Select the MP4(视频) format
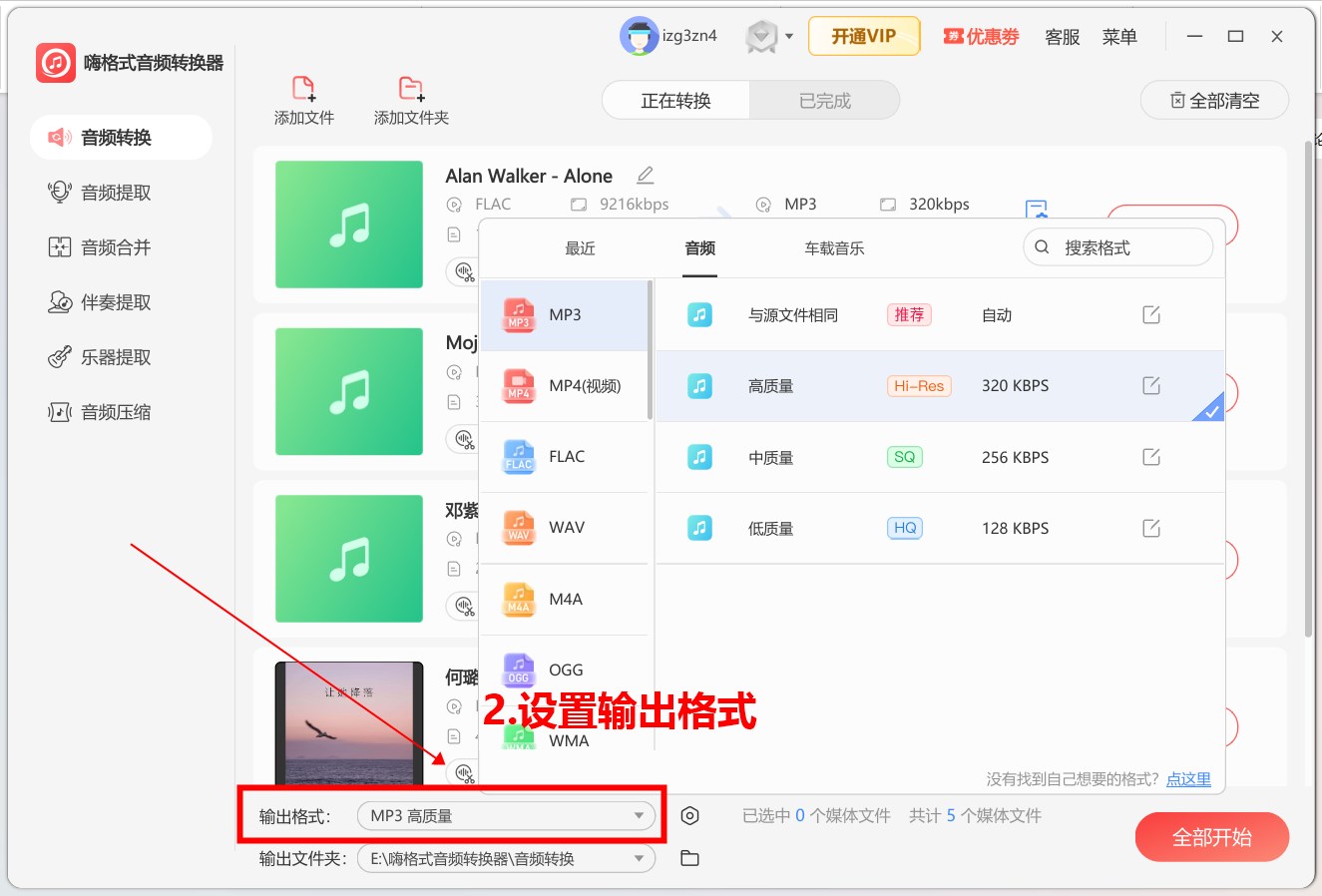This screenshot has height=896, width=1322. click(565, 386)
